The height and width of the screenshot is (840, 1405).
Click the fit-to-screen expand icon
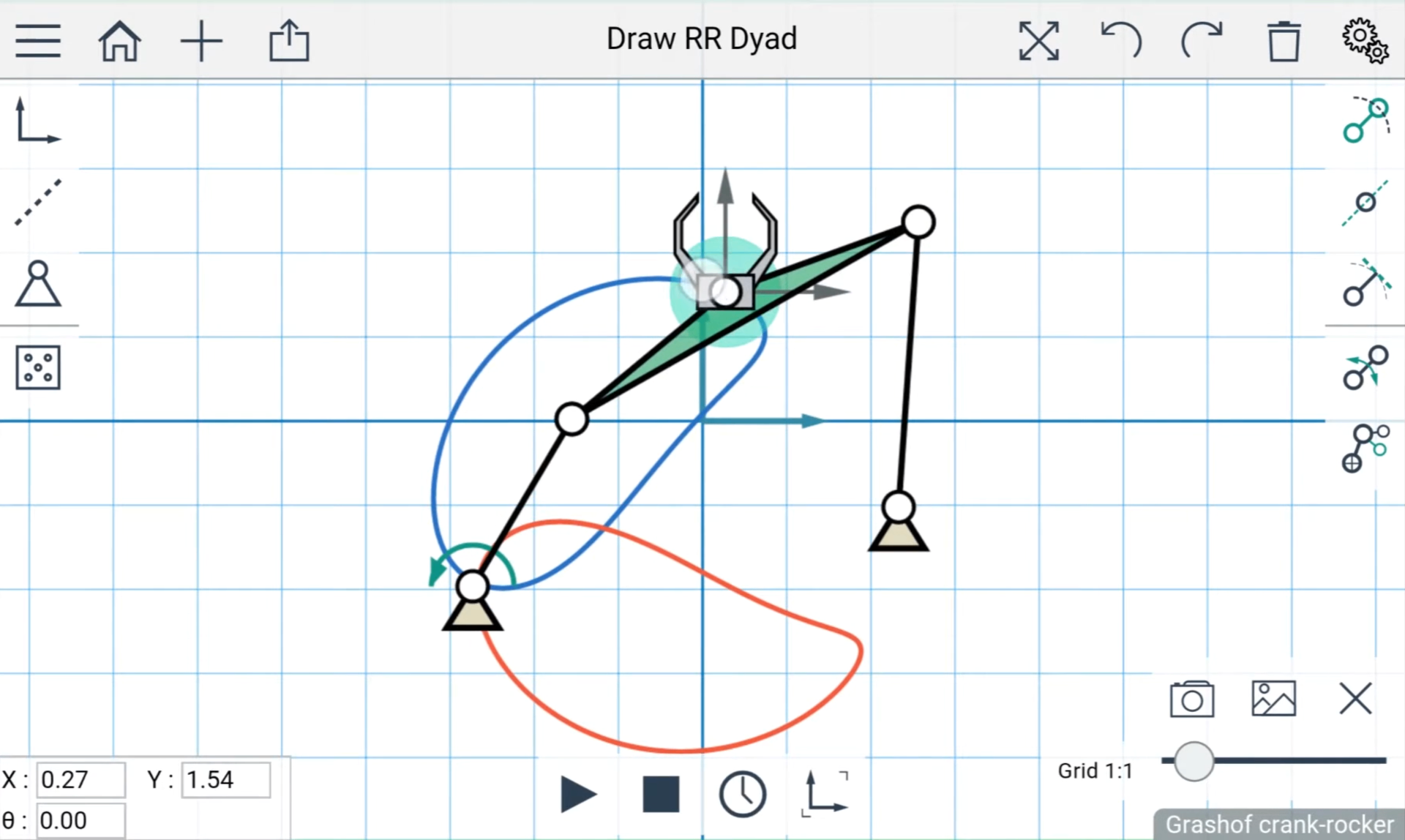1038,41
